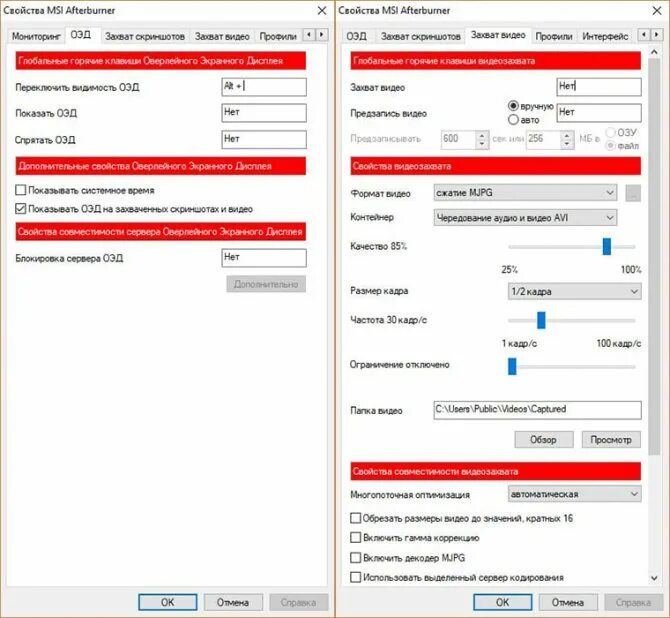Screen dimensions: 670x618
Task: Decrease MB value in 256 spinner
Action: pyautogui.click(x=567, y=144)
